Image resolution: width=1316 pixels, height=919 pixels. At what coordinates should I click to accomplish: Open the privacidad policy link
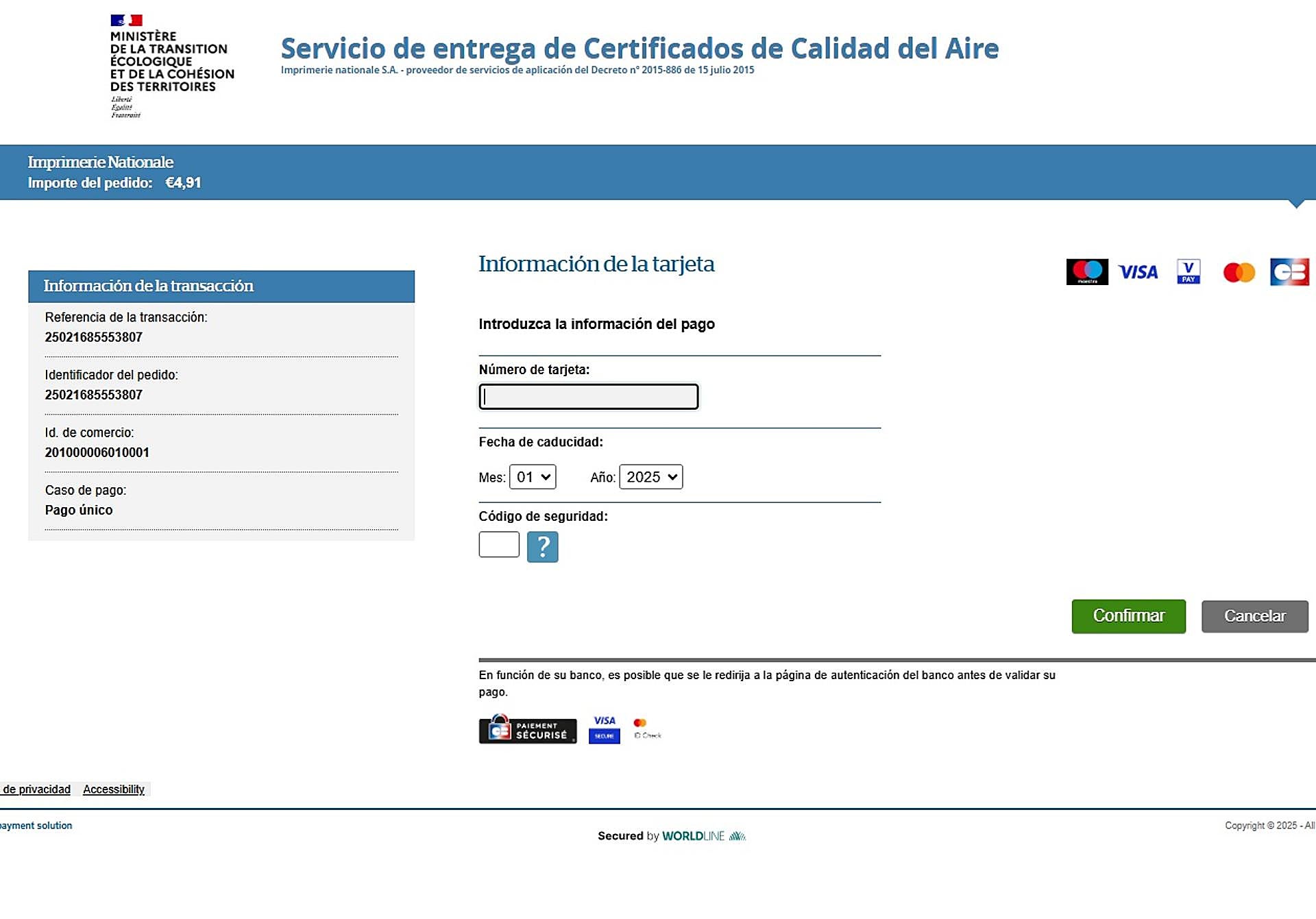(x=36, y=789)
